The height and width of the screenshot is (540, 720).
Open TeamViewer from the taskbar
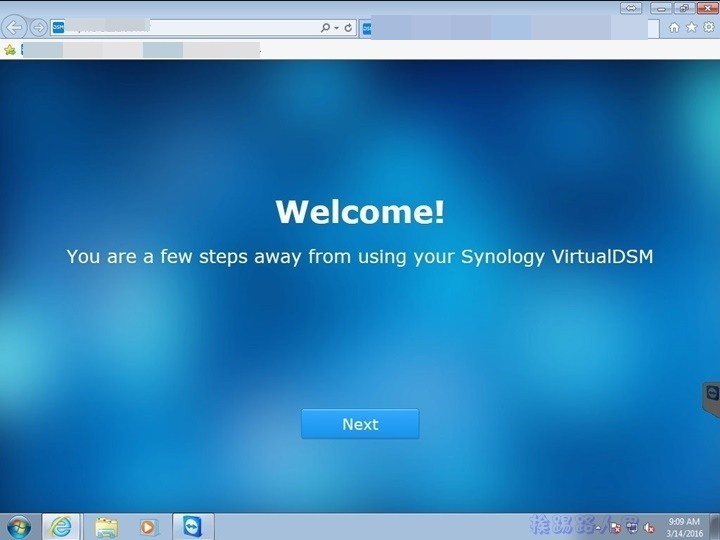pos(192,527)
